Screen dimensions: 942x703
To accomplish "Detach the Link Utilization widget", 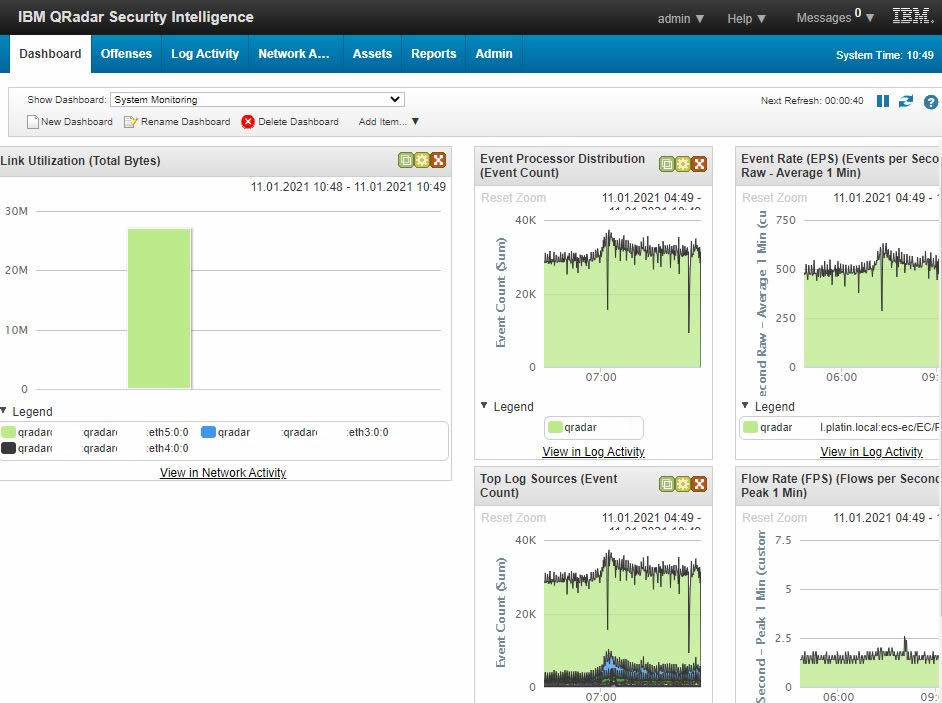I will (406, 160).
